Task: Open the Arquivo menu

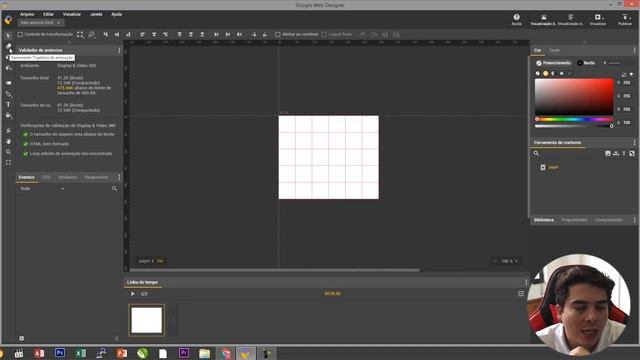Action: coord(27,14)
